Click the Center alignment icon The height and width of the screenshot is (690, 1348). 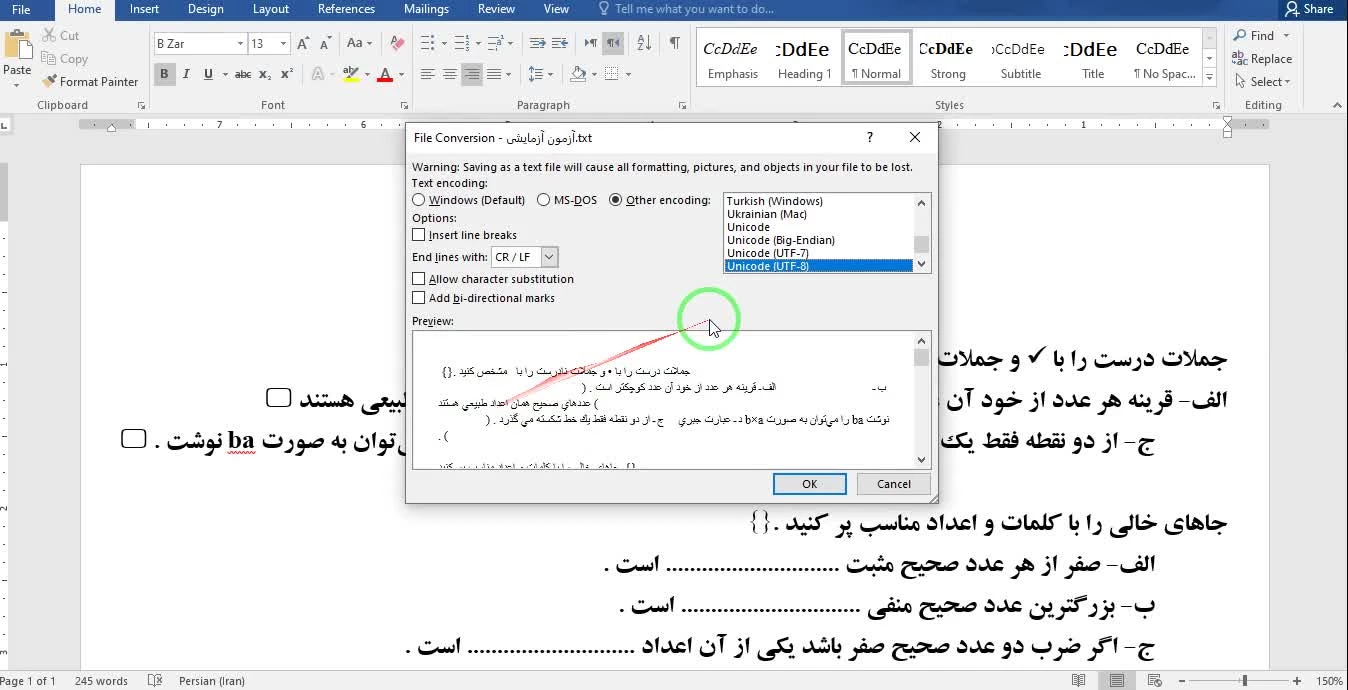click(450, 74)
